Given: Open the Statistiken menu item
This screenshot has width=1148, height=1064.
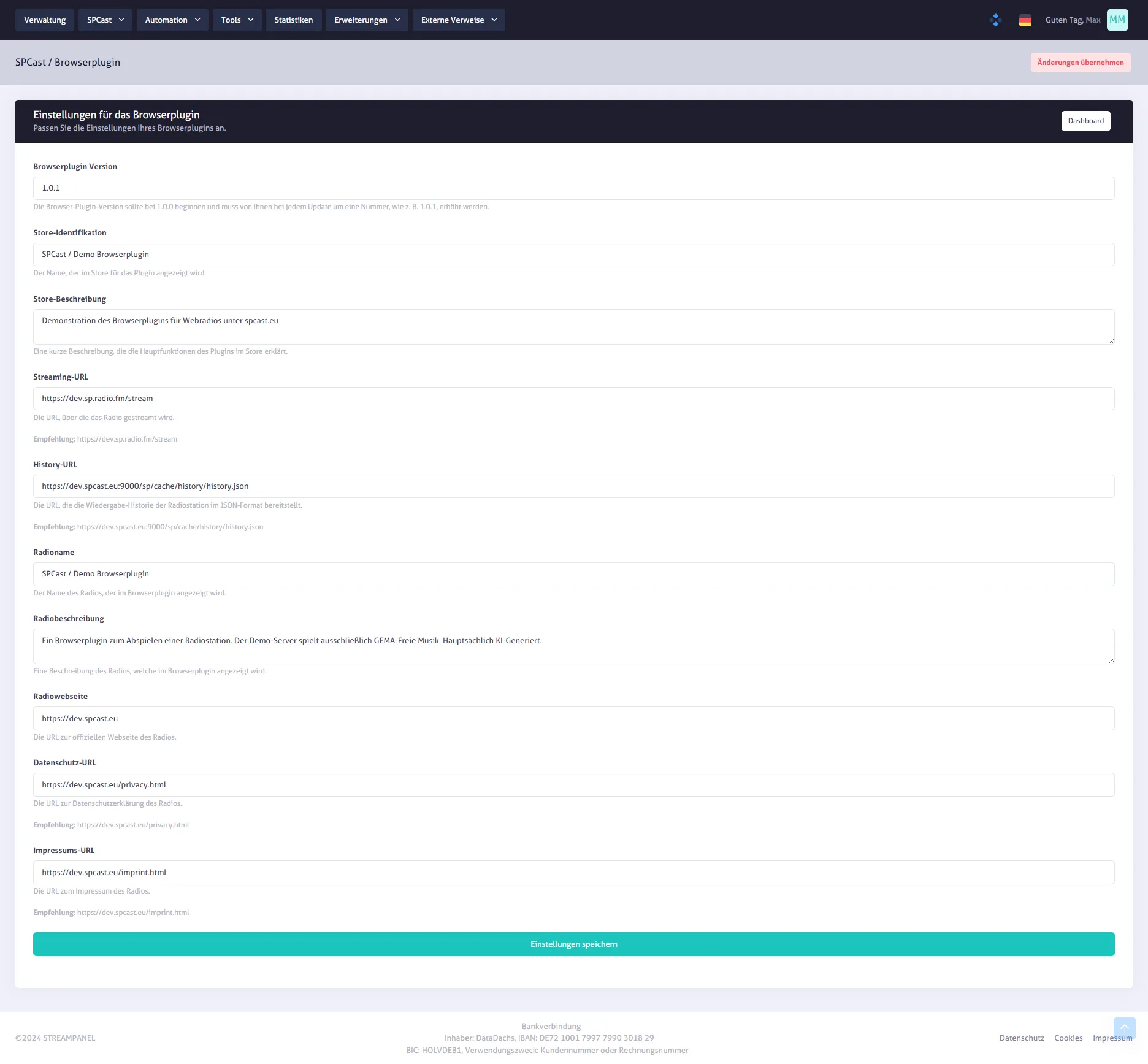Looking at the screenshot, I should pos(294,20).
